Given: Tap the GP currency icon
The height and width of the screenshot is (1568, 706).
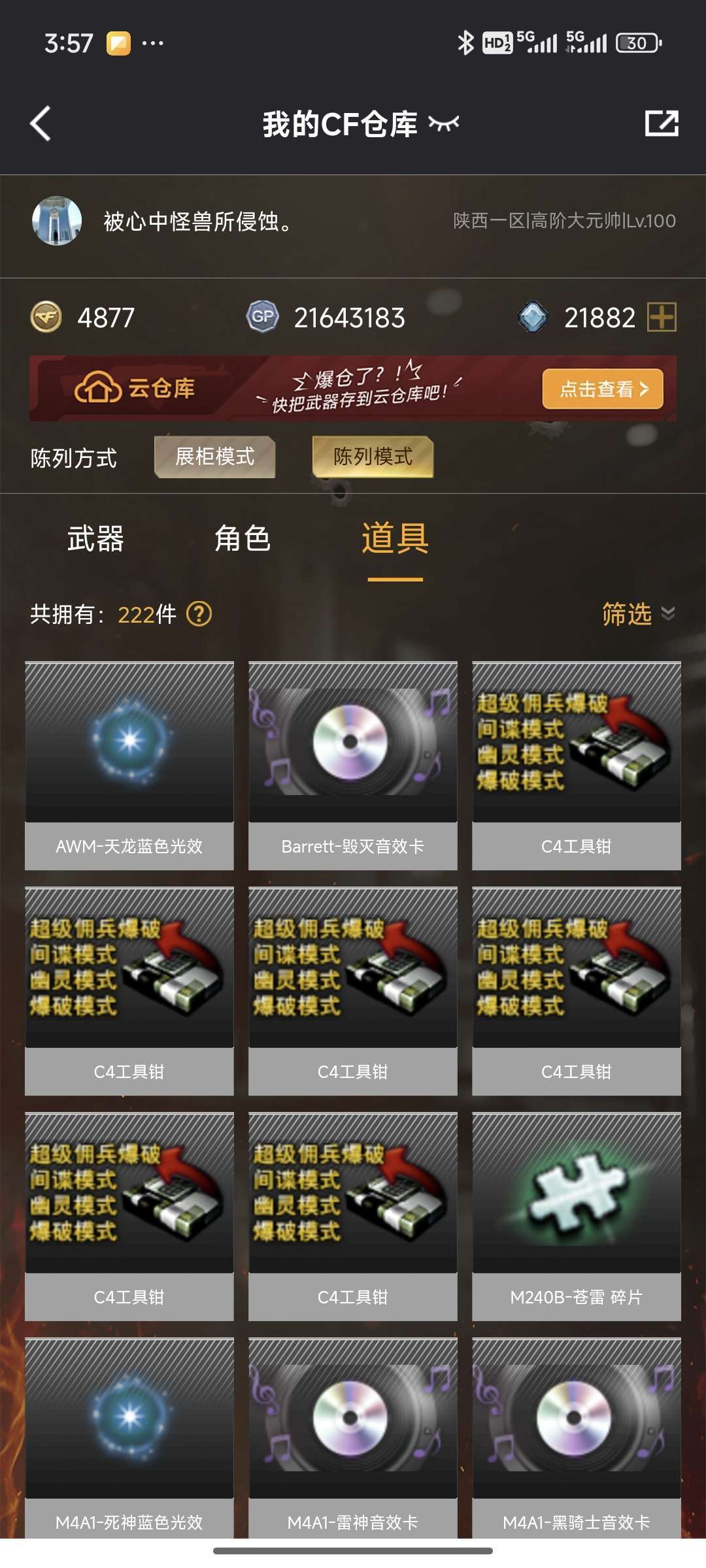Looking at the screenshot, I should click(x=263, y=318).
